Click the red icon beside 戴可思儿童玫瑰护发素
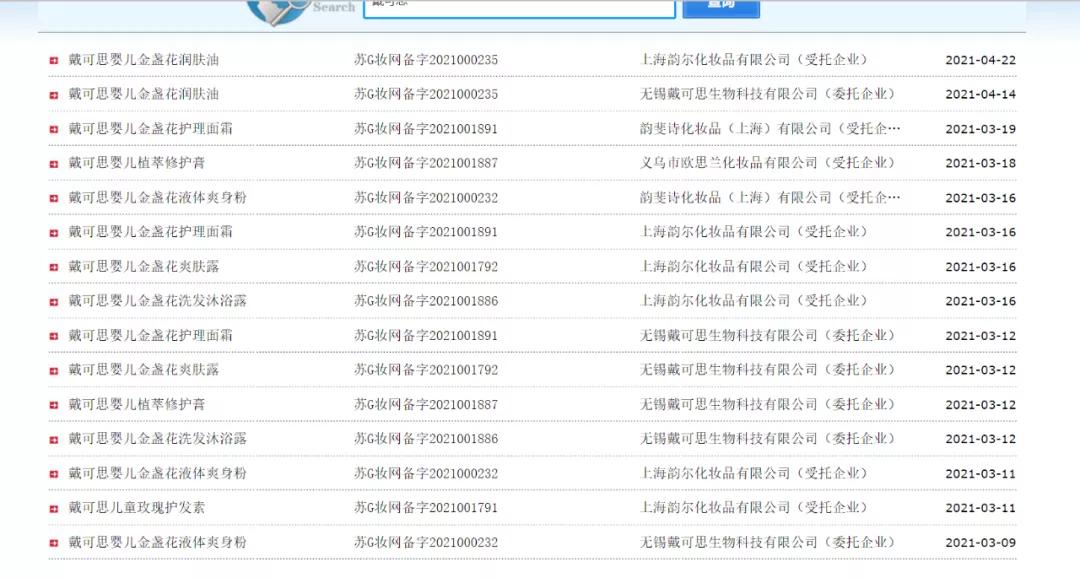This screenshot has width=1080, height=578. (x=53, y=507)
